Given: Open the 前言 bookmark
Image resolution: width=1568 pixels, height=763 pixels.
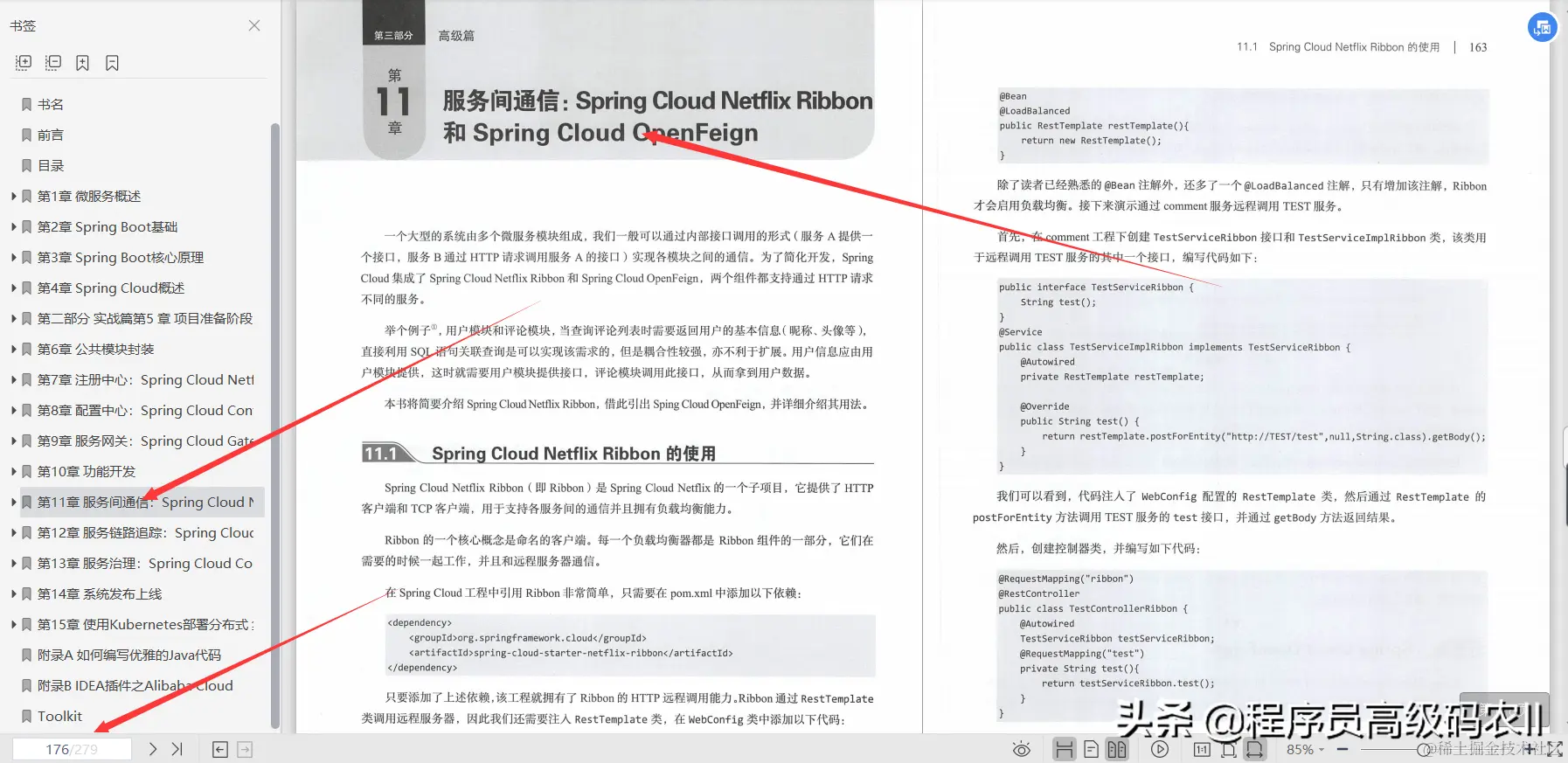Looking at the screenshot, I should click(x=51, y=135).
